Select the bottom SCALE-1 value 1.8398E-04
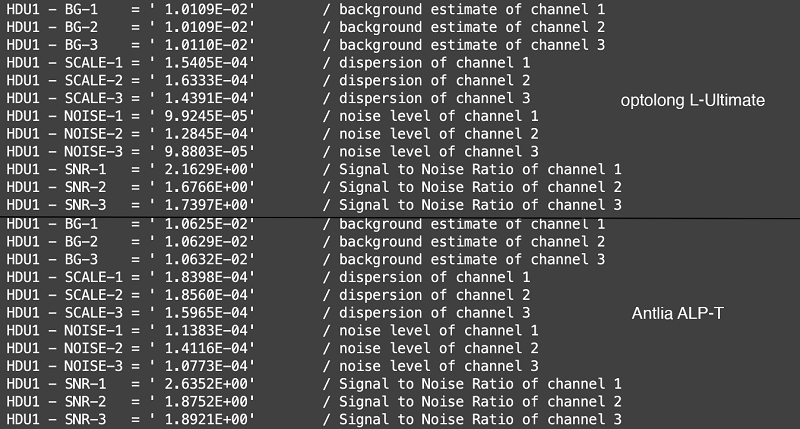 tap(206, 277)
